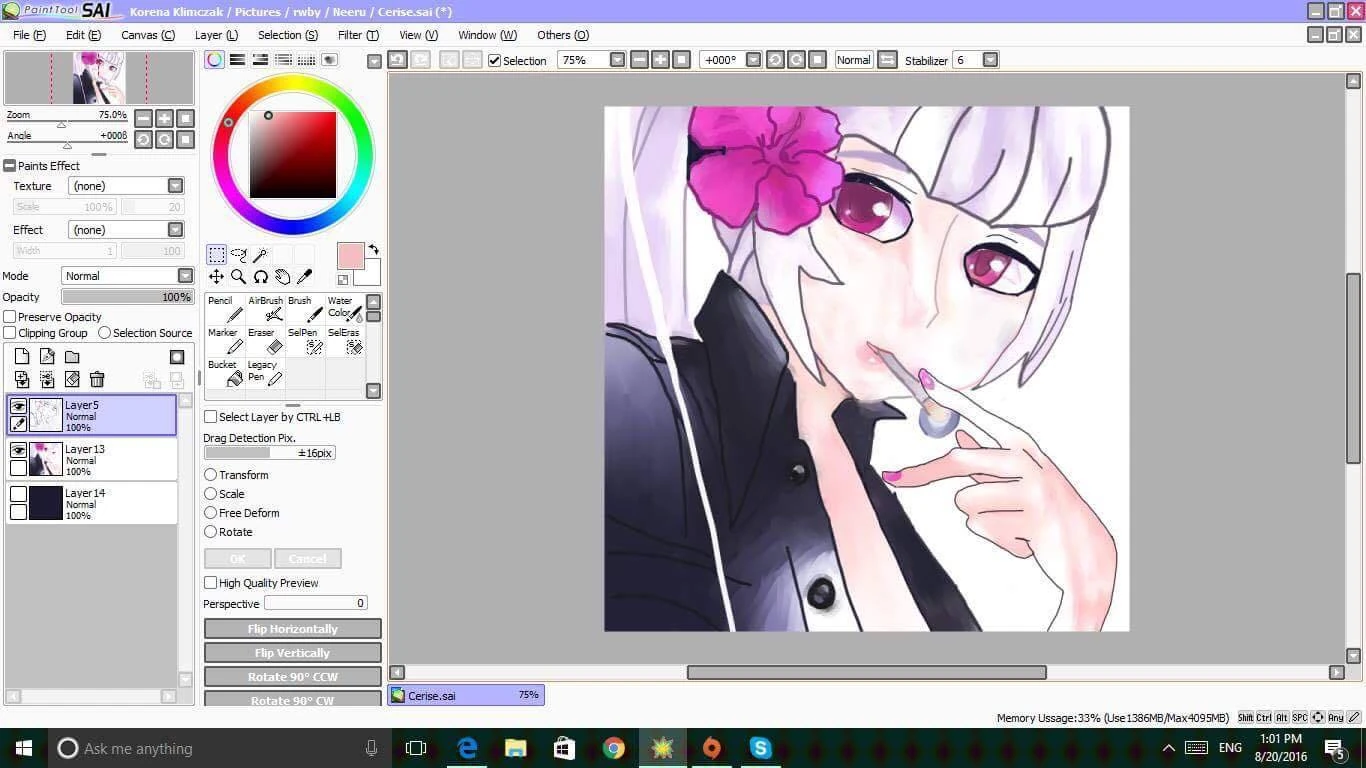Swap foreground and background colors
Screen dimensions: 1366x768
click(x=373, y=249)
